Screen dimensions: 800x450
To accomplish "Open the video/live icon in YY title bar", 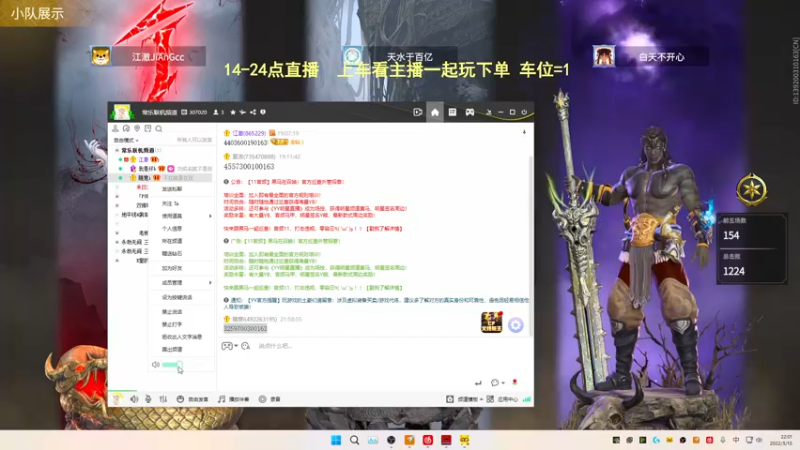I will pyautogui.click(x=417, y=112).
